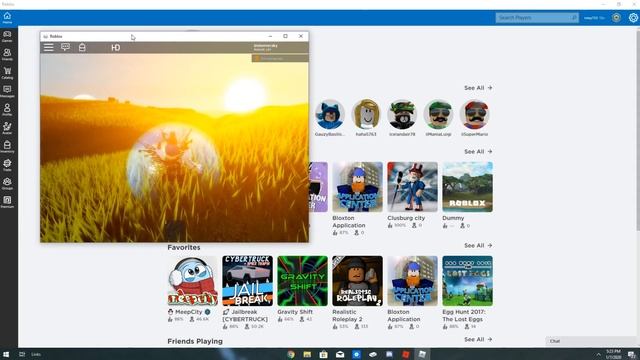This screenshot has height=360, width=640.
Task: Click See All for Friends Playing
Action: tap(478, 339)
